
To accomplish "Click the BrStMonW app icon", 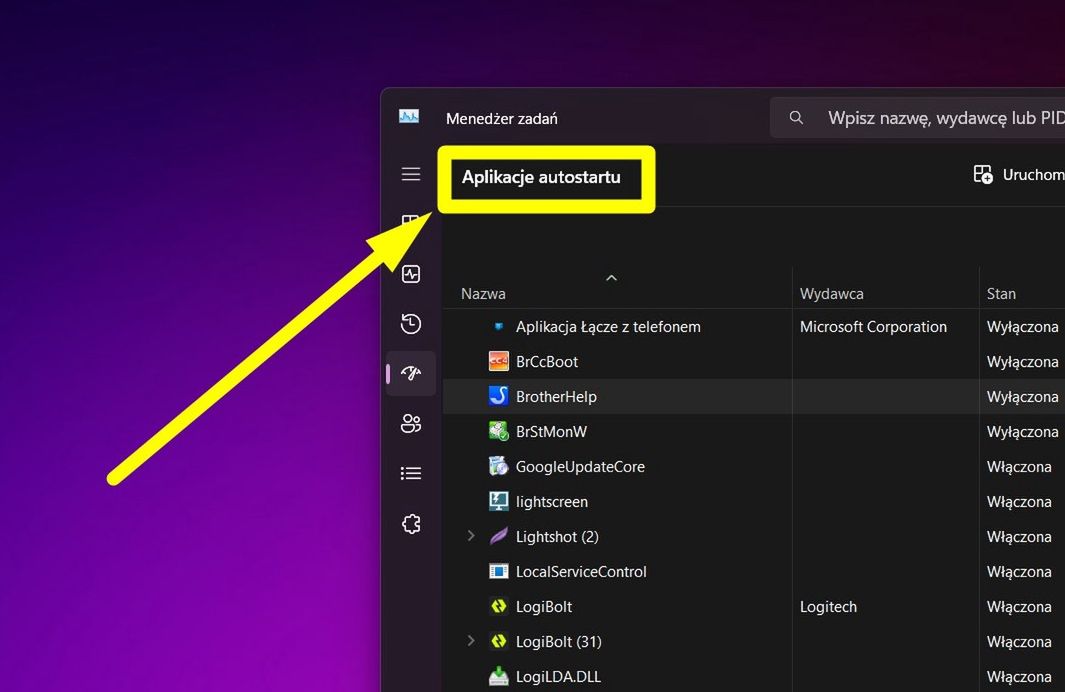I will pos(499,431).
